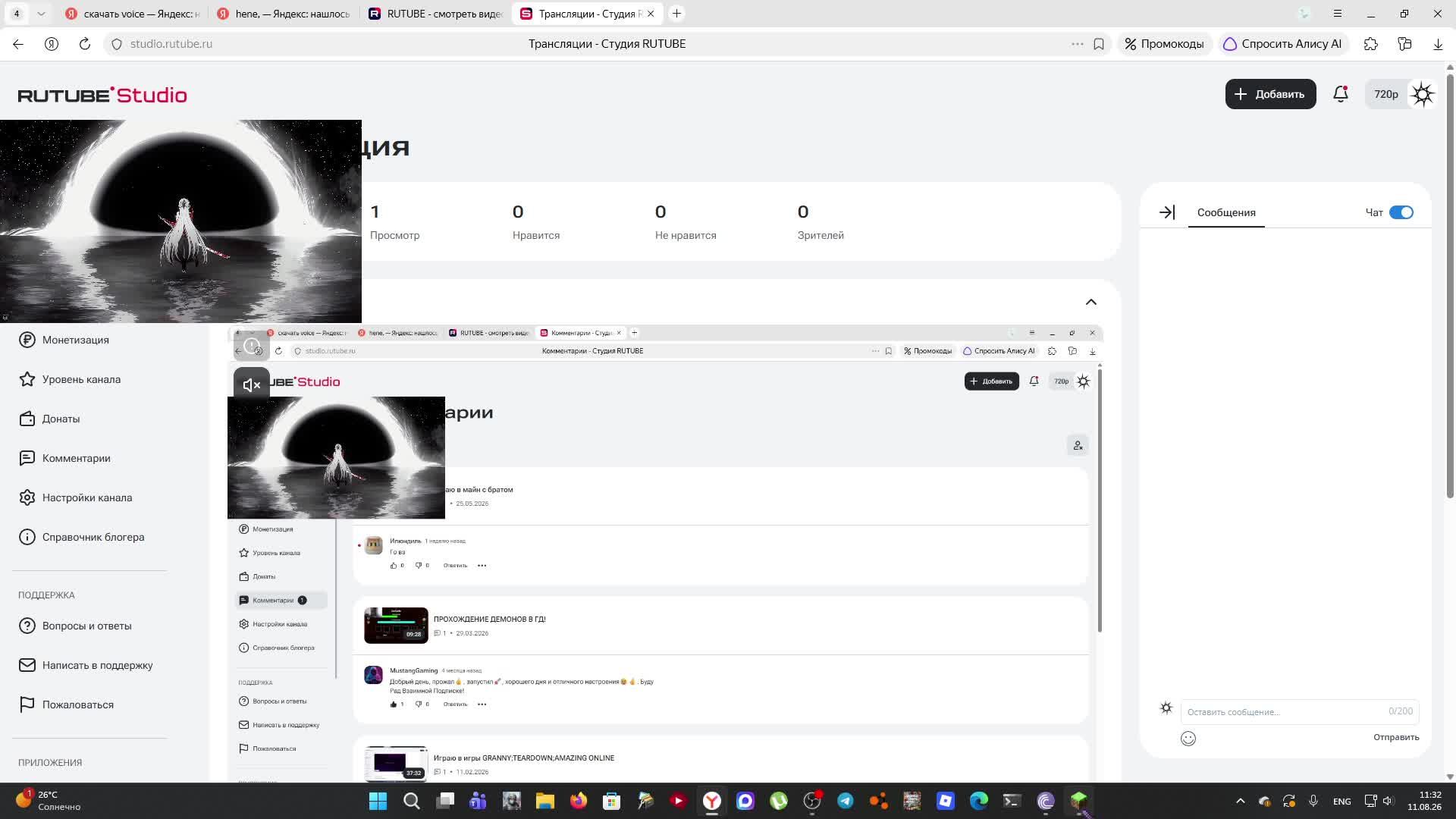Click the tab counter showing 4

pos(17,14)
